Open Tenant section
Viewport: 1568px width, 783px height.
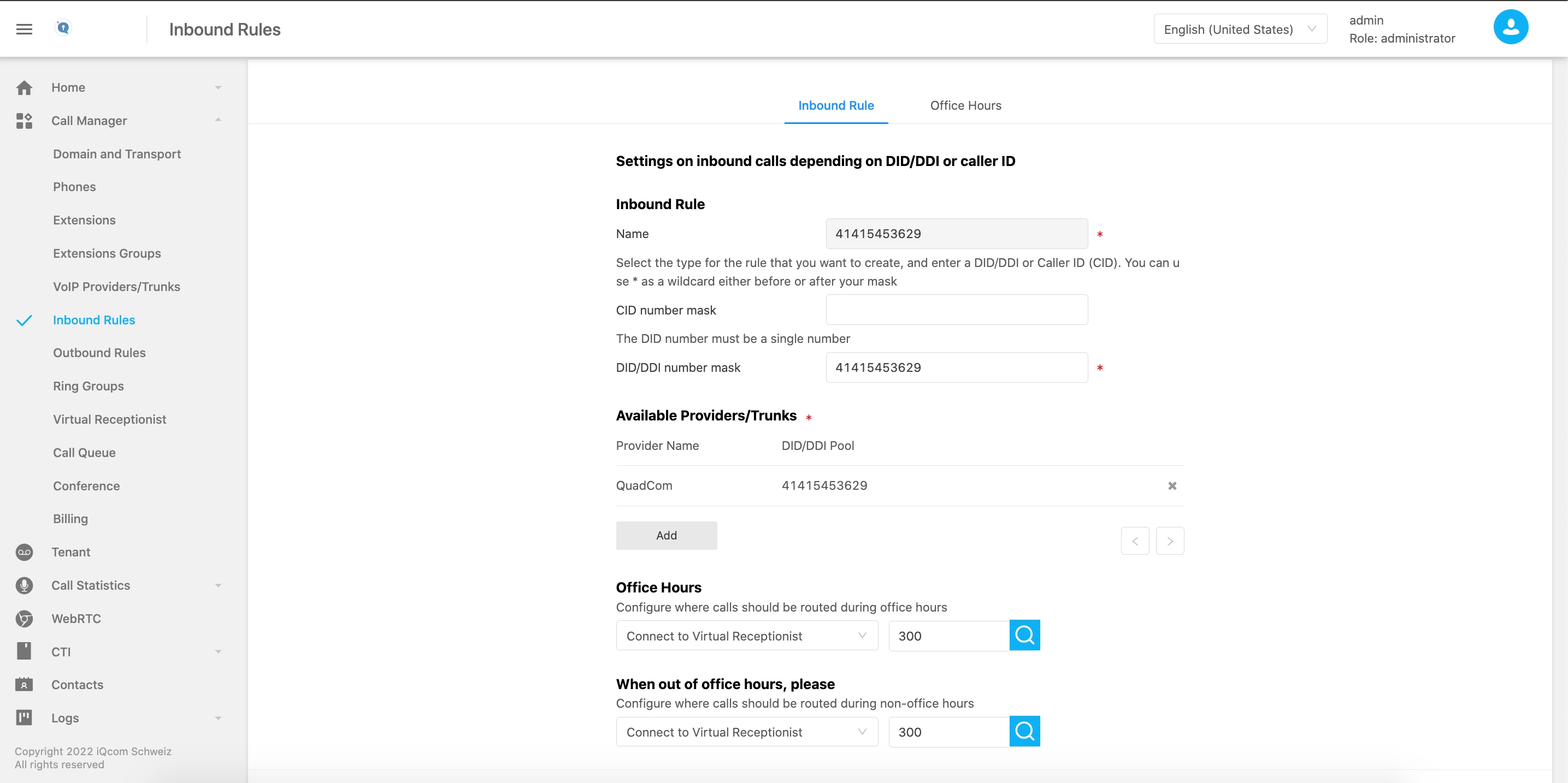[70, 552]
